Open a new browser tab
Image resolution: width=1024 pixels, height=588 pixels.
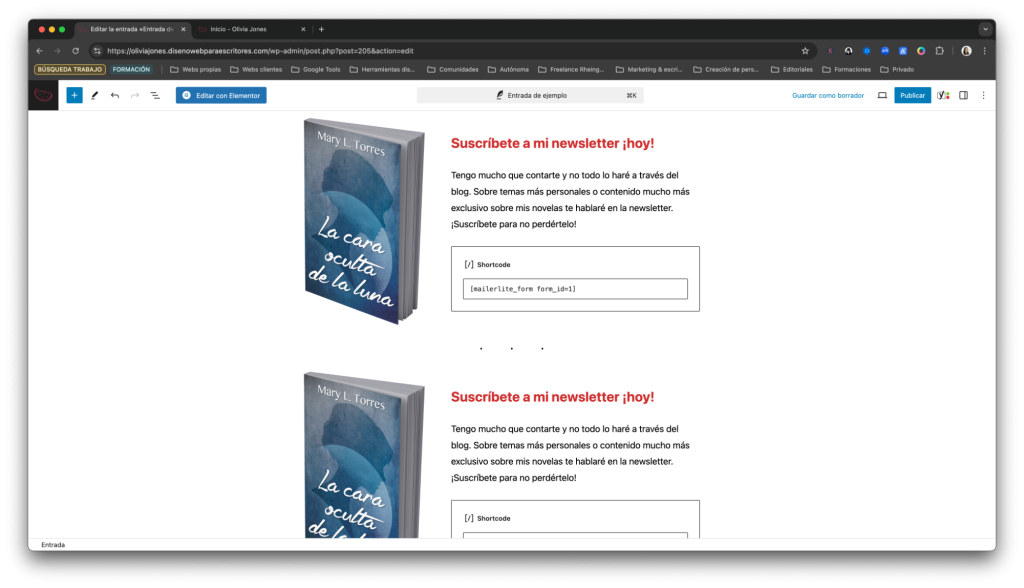coord(321,29)
